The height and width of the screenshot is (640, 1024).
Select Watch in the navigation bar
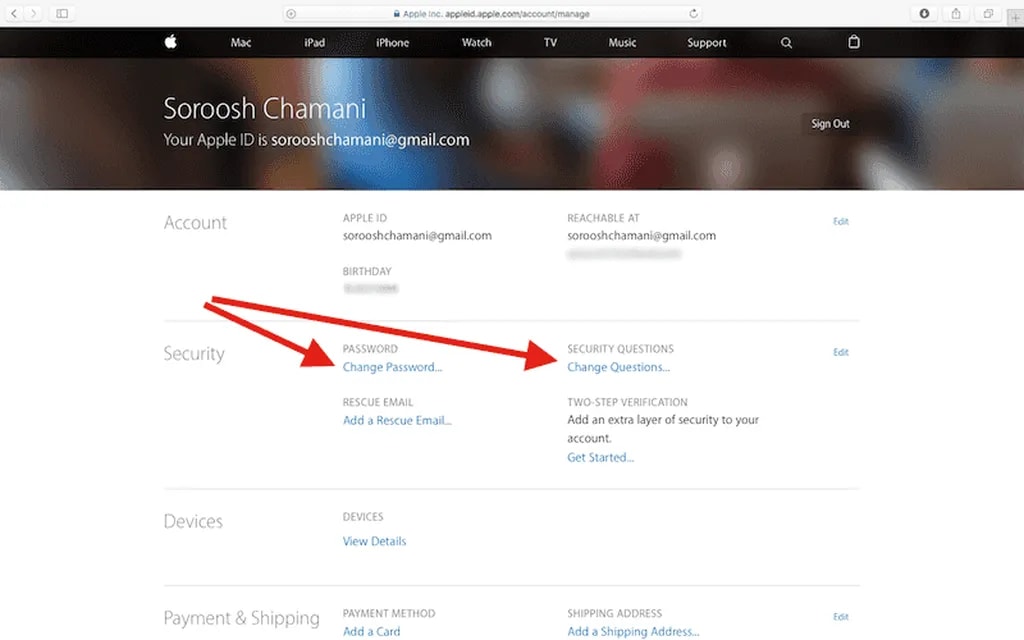click(x=476, y=43)
